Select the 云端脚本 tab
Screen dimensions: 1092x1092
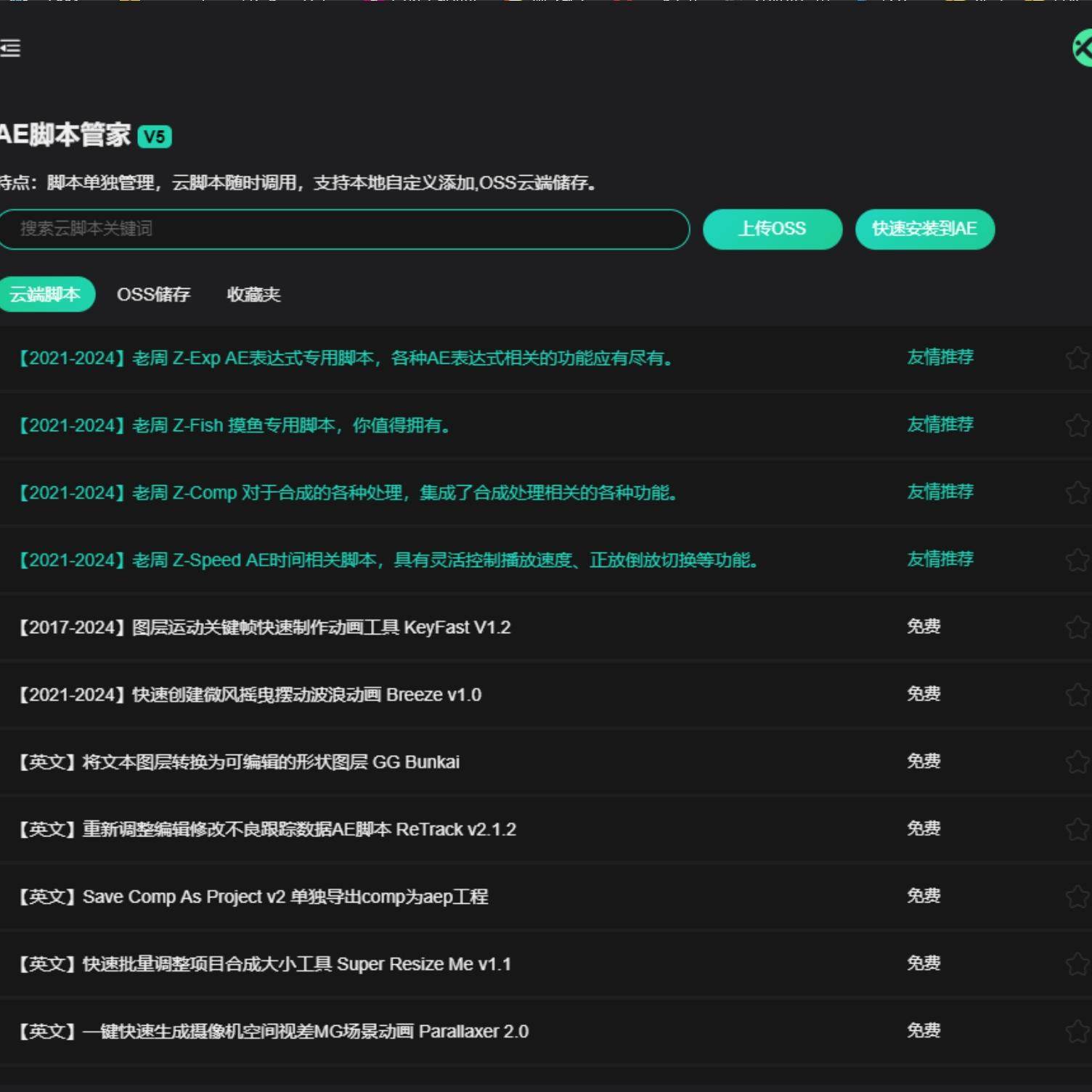click(x=47, y=294)
